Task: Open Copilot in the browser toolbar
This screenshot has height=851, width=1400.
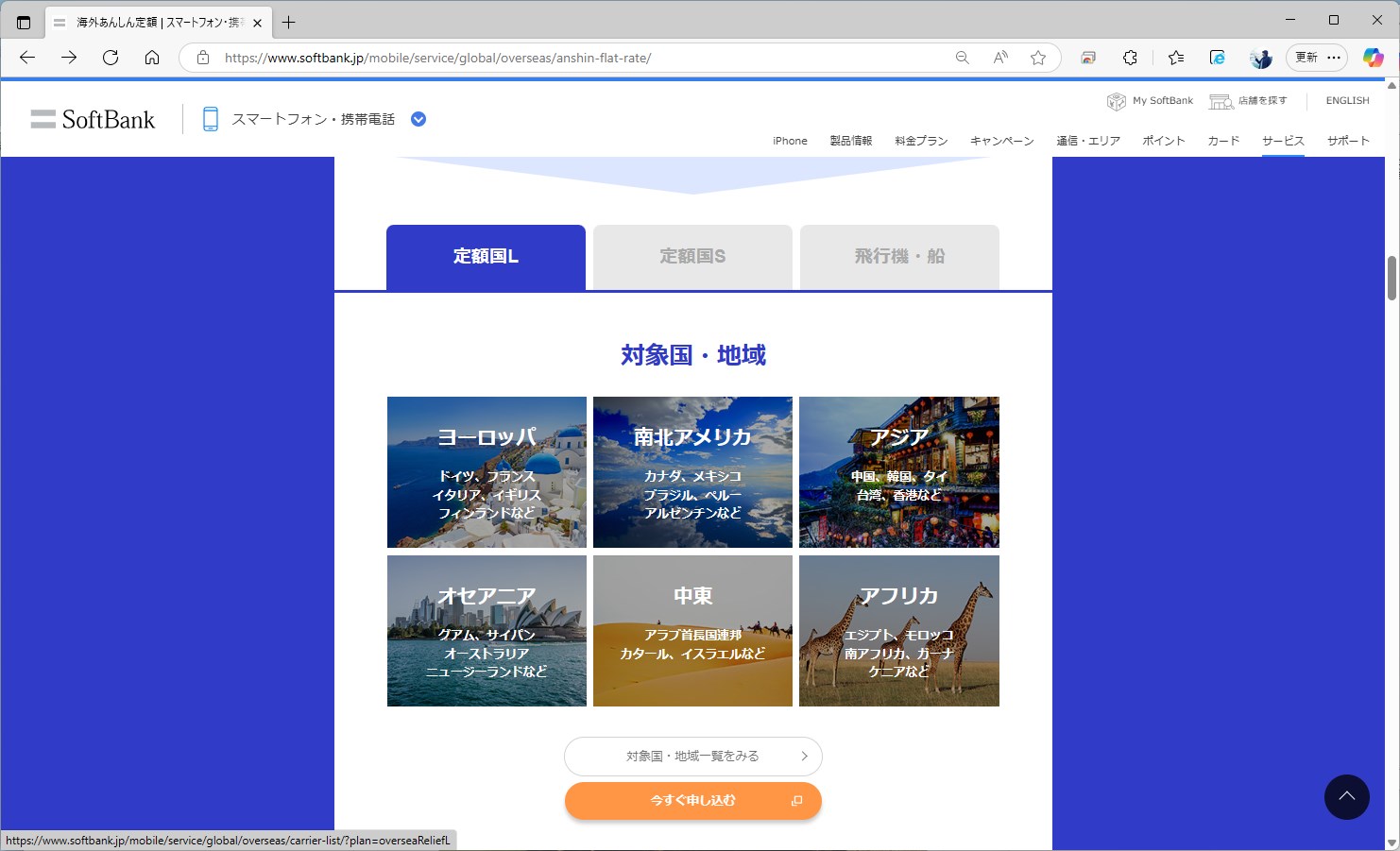Action: click(1372, 58)
